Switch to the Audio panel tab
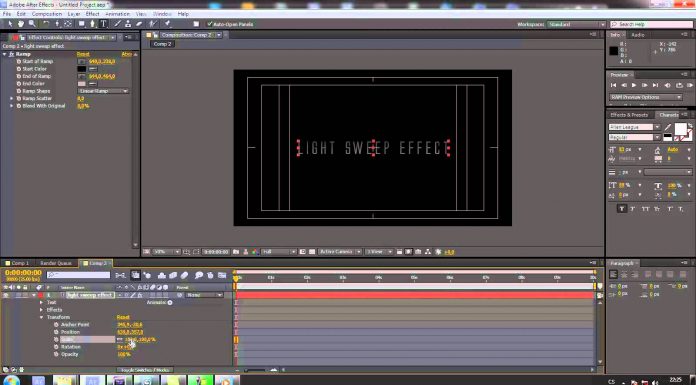This screenshot has height=385, width=696. 638,35
